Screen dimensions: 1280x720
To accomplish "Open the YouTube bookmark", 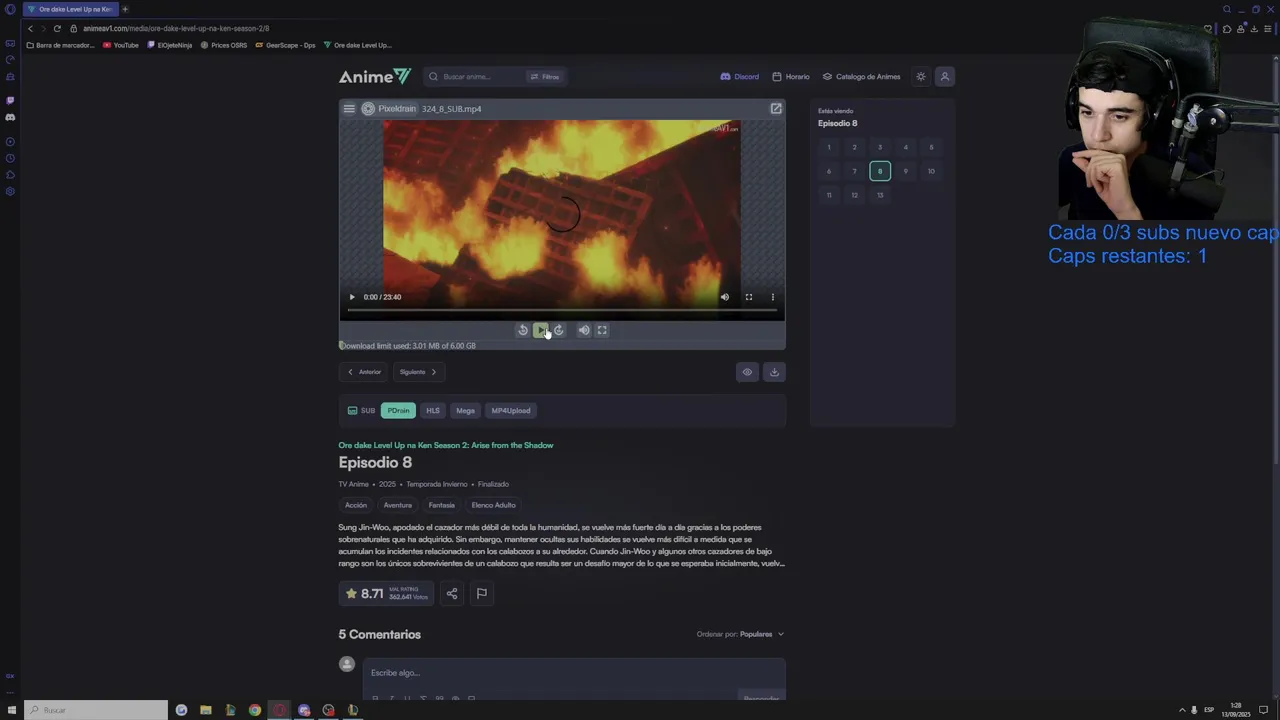I will (x=121, y=45).
